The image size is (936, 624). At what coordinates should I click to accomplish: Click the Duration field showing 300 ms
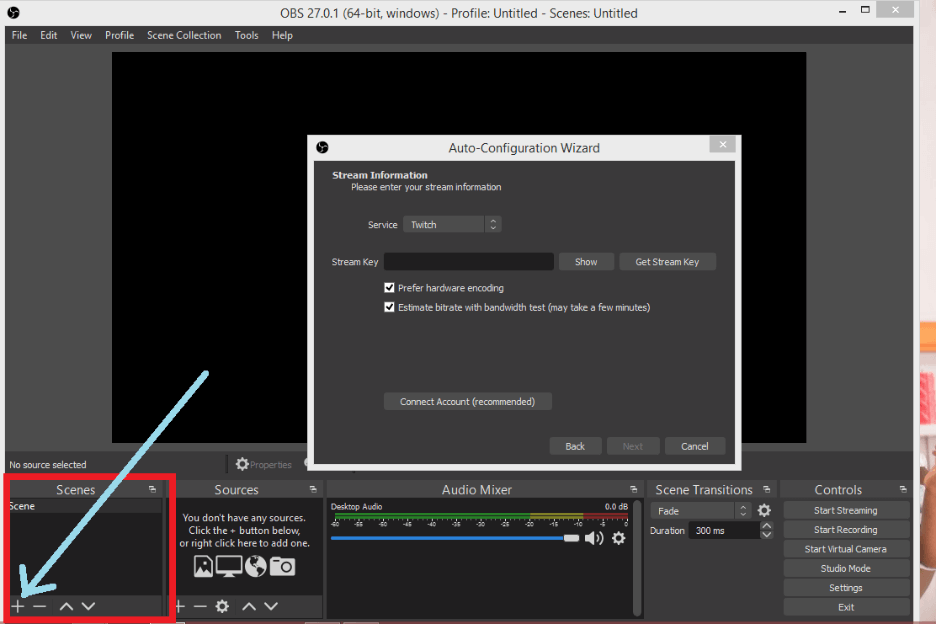click(x=725, y=530)
